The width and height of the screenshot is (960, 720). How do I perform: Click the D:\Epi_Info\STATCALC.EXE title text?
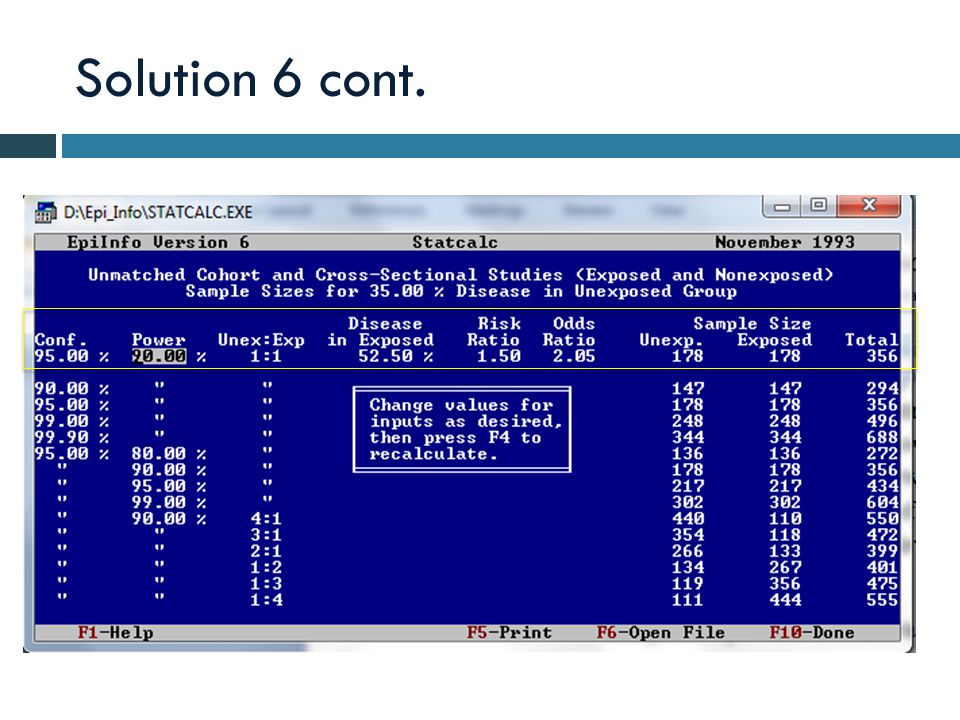[x=158, y=212]
